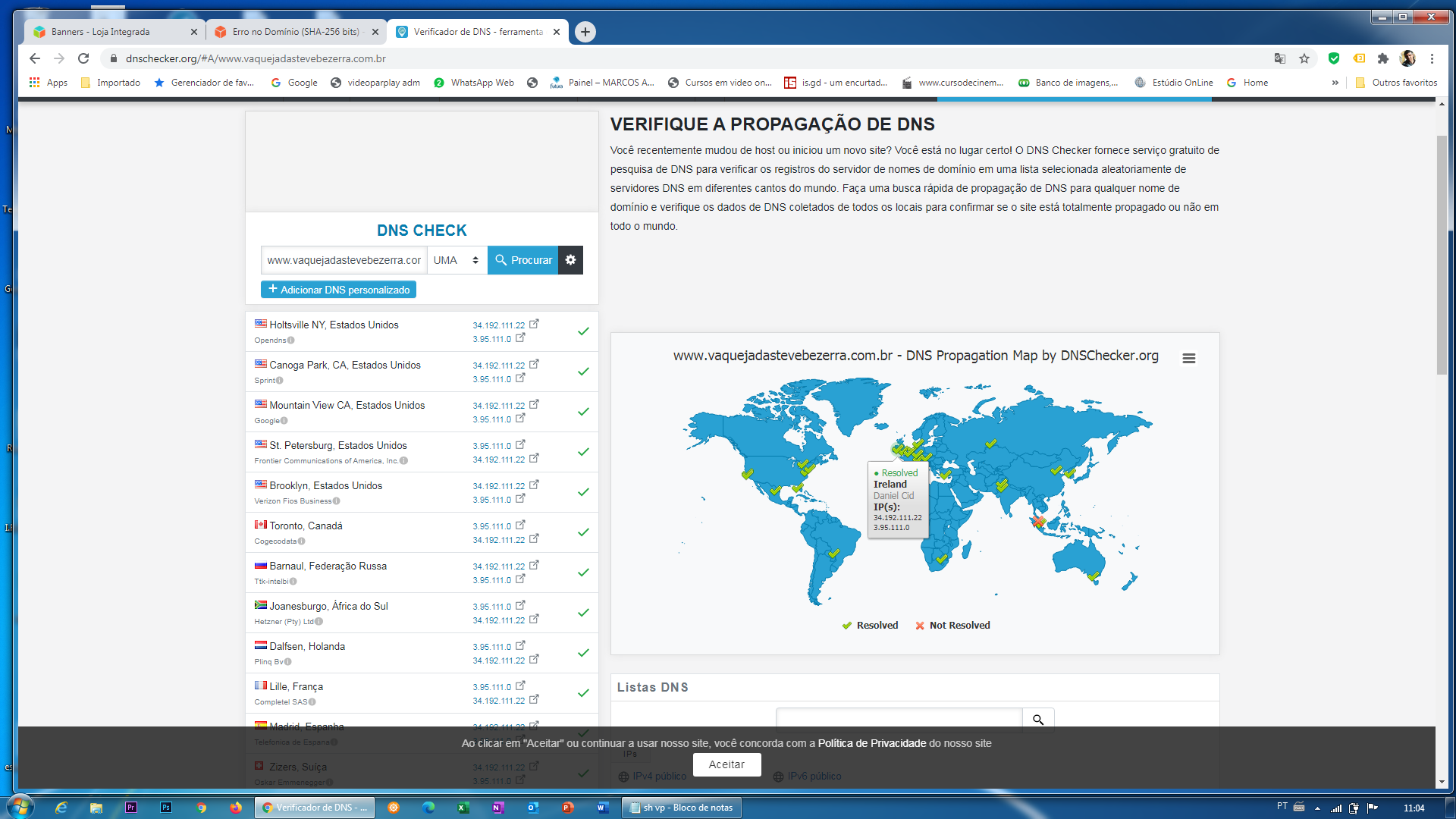1456x819 pixels.
Task: Click info icon next to Opendns
Action: point(291,340)
